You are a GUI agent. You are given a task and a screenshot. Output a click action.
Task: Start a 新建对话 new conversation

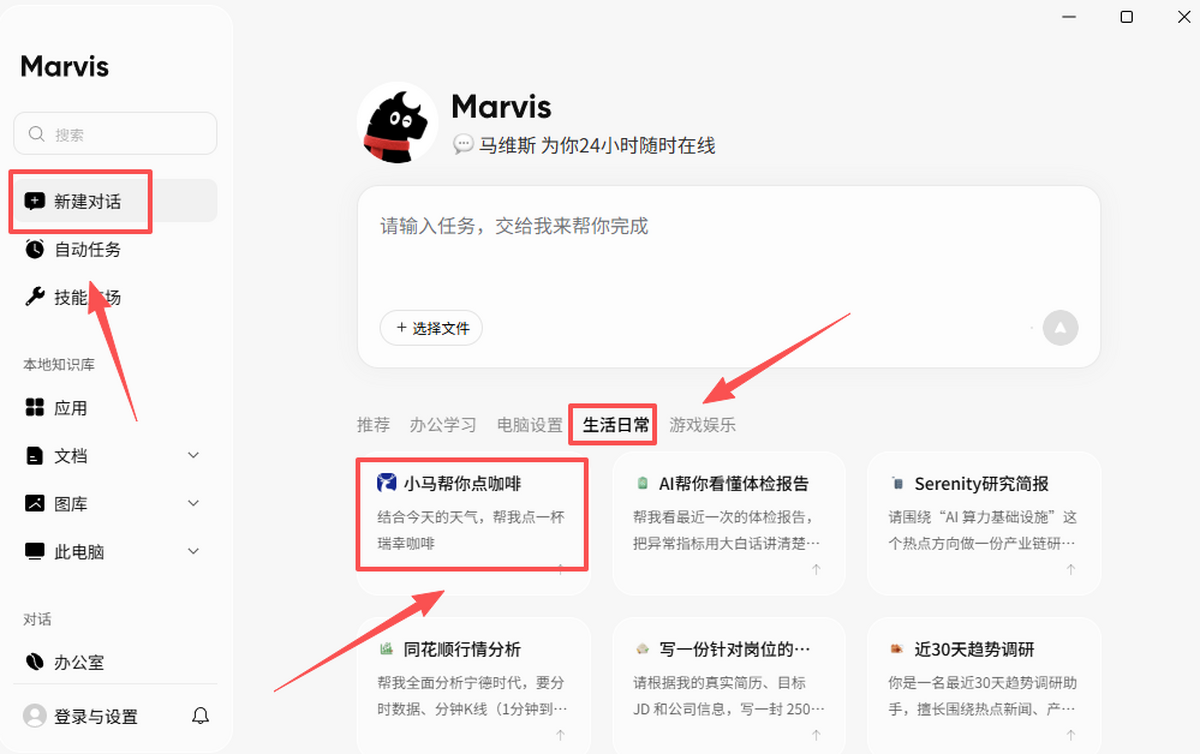tap(115, 201)
